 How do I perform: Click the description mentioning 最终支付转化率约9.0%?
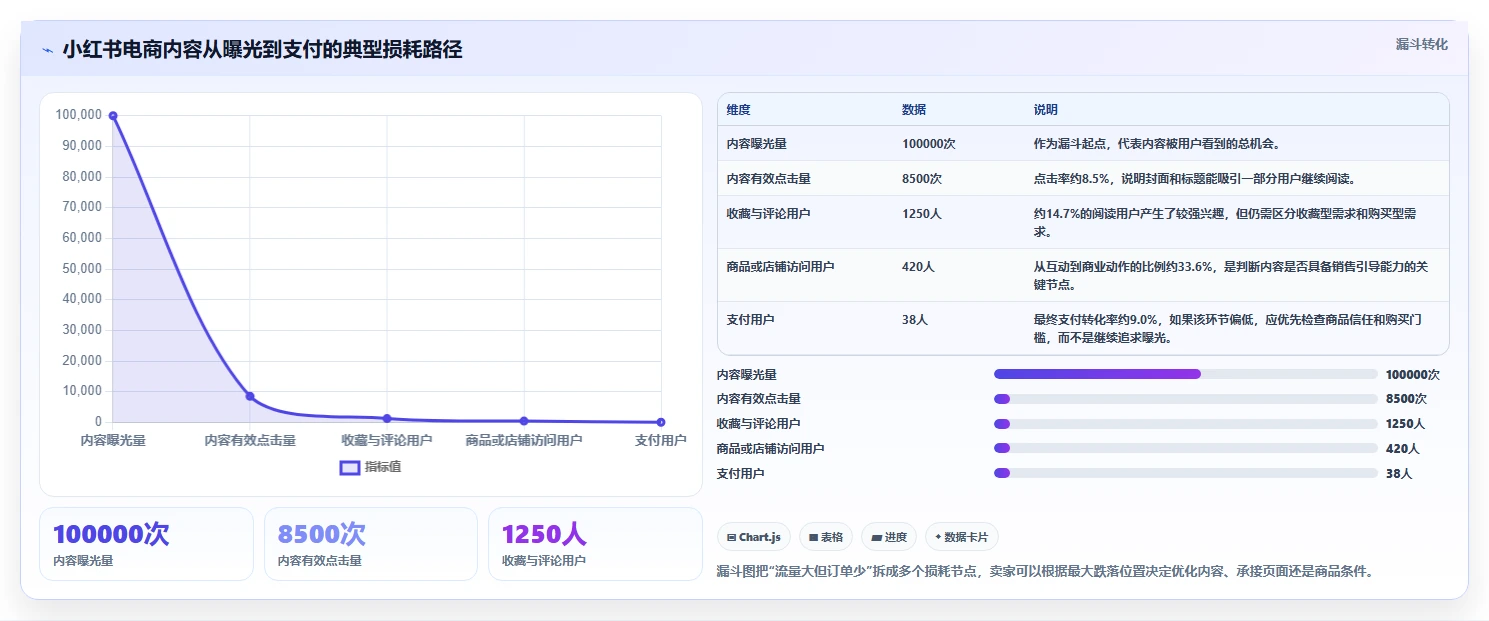coord(1228,329)
